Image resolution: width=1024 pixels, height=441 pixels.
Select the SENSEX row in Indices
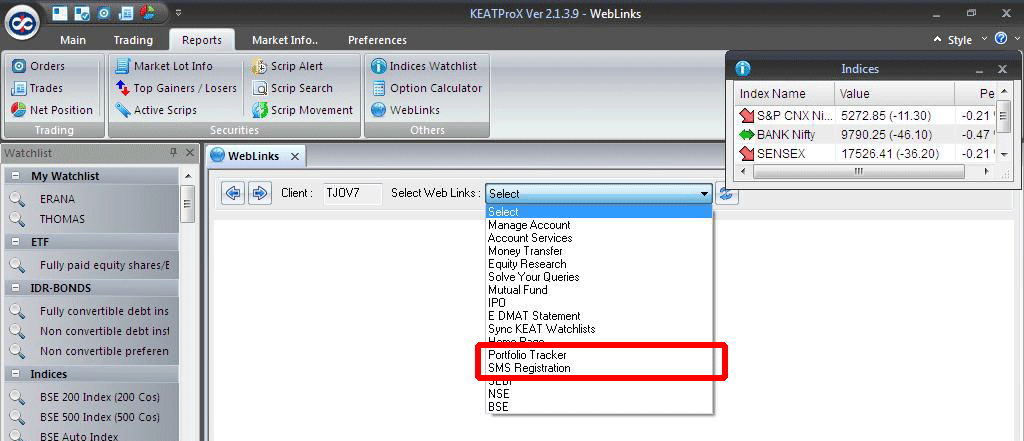coord(866,154)
